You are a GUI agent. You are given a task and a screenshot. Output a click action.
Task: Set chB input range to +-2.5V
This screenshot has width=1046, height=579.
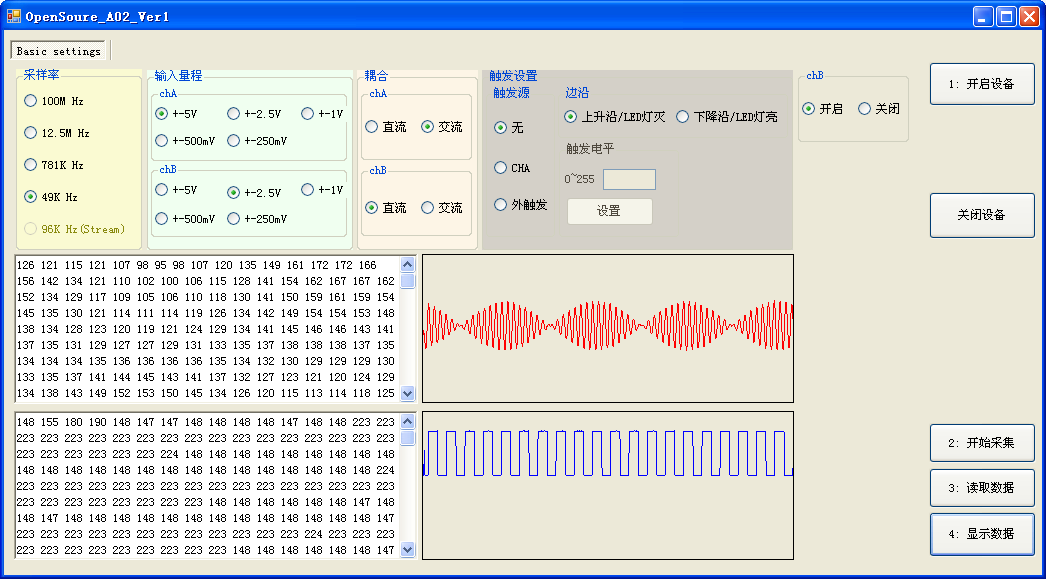[x=253, y=193]
